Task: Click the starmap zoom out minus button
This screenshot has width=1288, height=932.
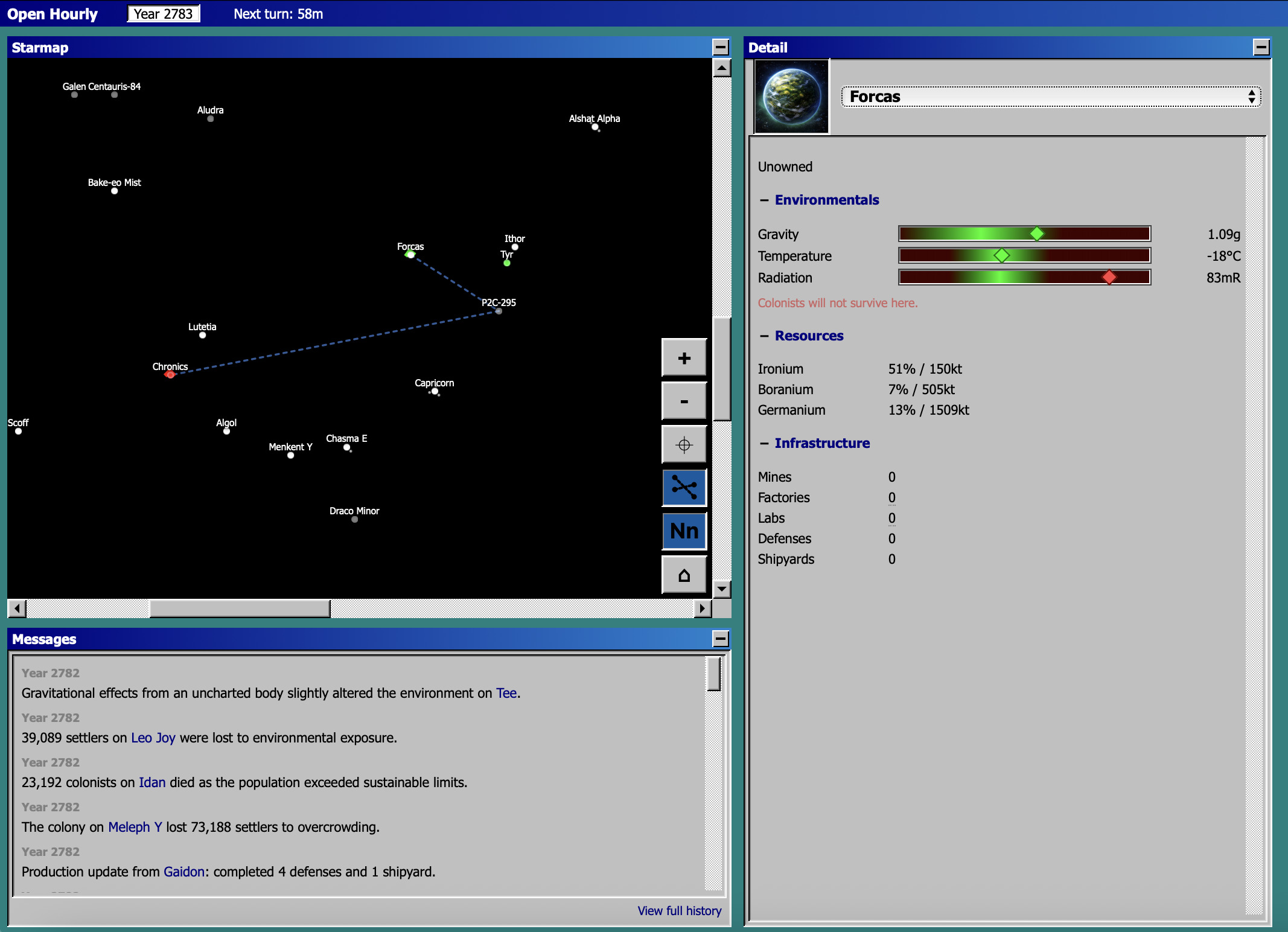Action: point(684,401)
